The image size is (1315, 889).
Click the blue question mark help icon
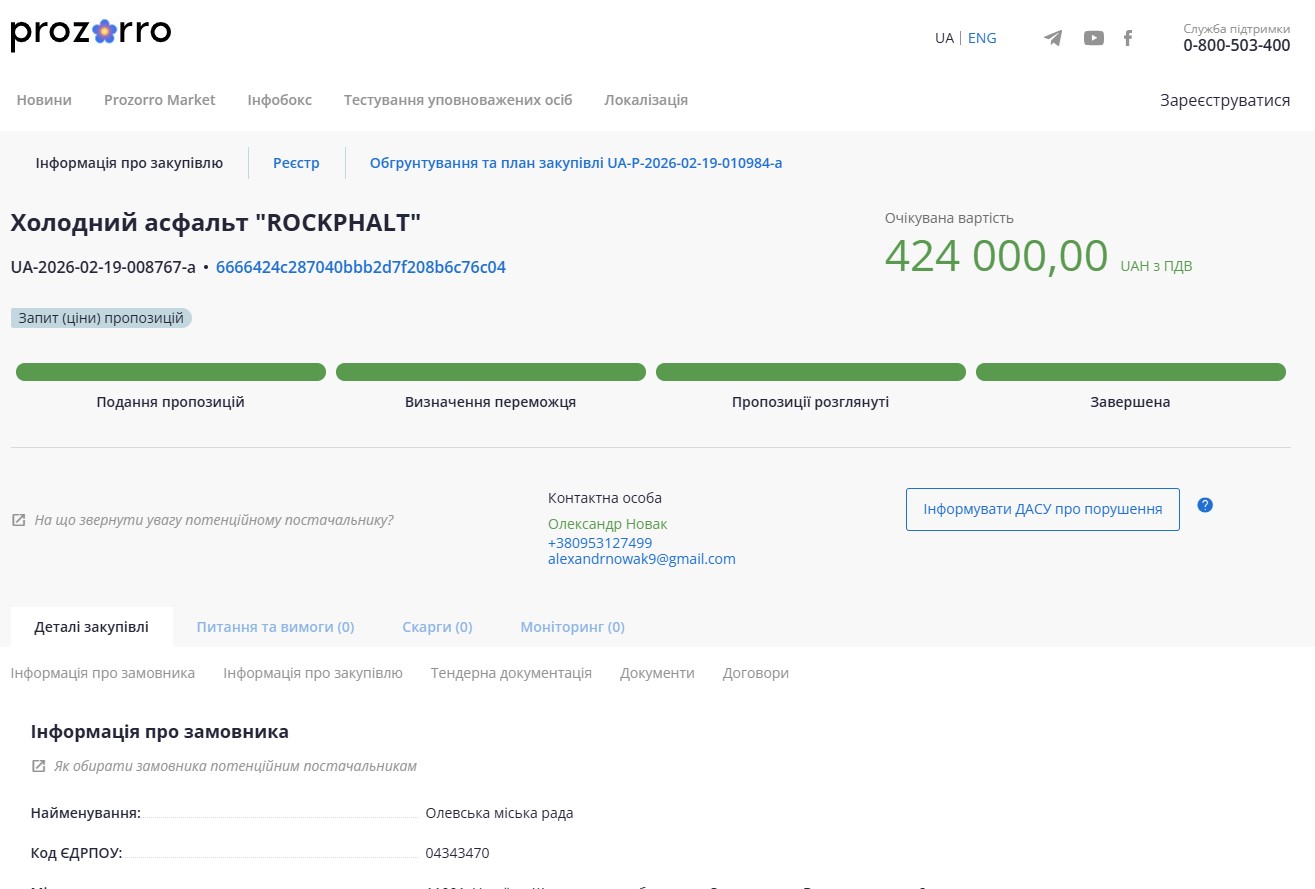click(1205, 505)
